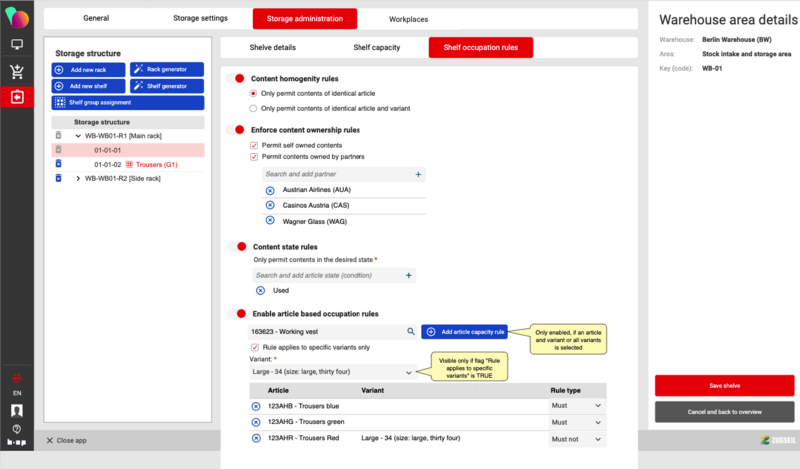
Task: Click the article state search field
Action: pyautogui.click(x=325, y=275)
